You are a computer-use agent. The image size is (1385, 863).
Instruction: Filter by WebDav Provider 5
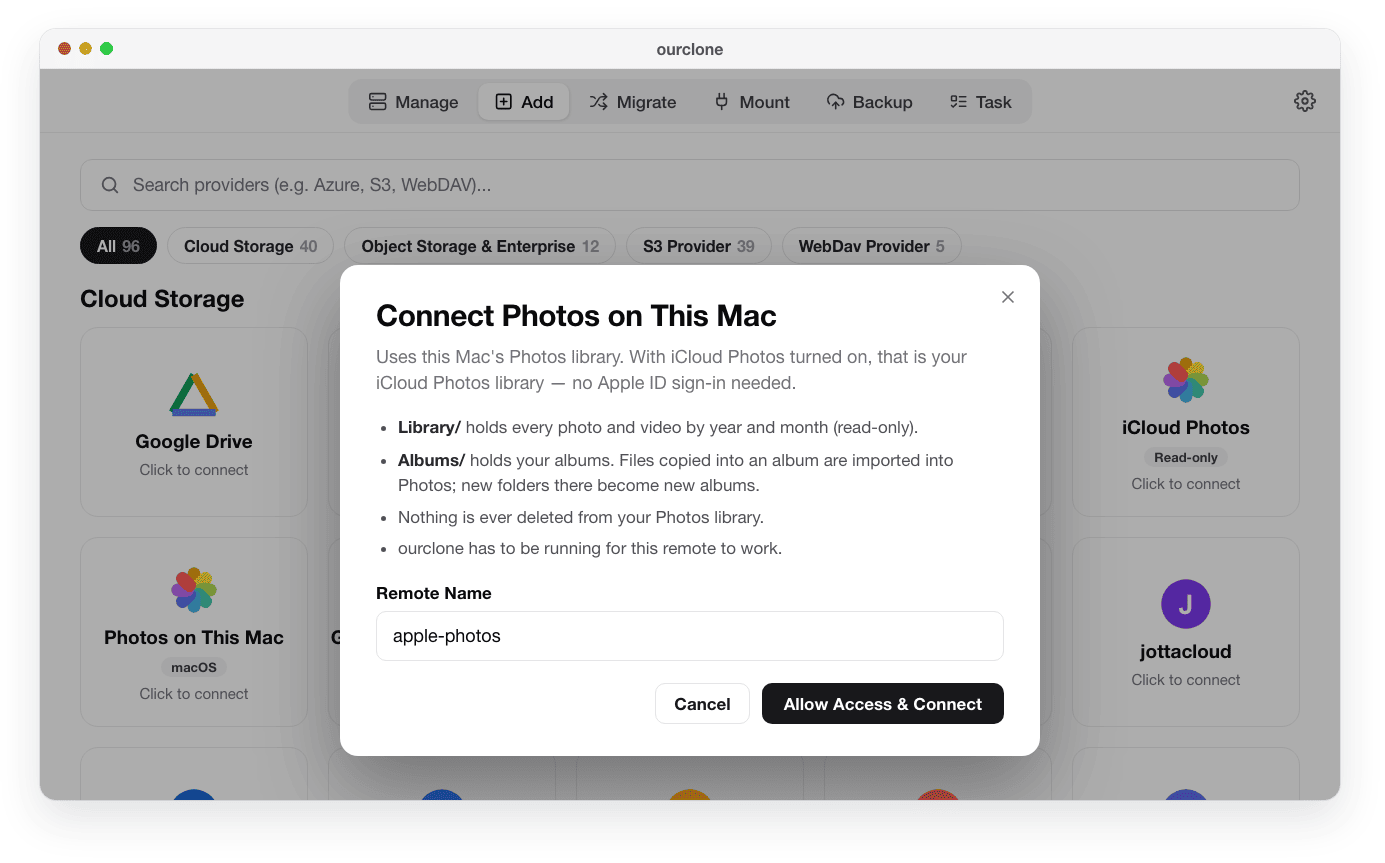[871, 246]
